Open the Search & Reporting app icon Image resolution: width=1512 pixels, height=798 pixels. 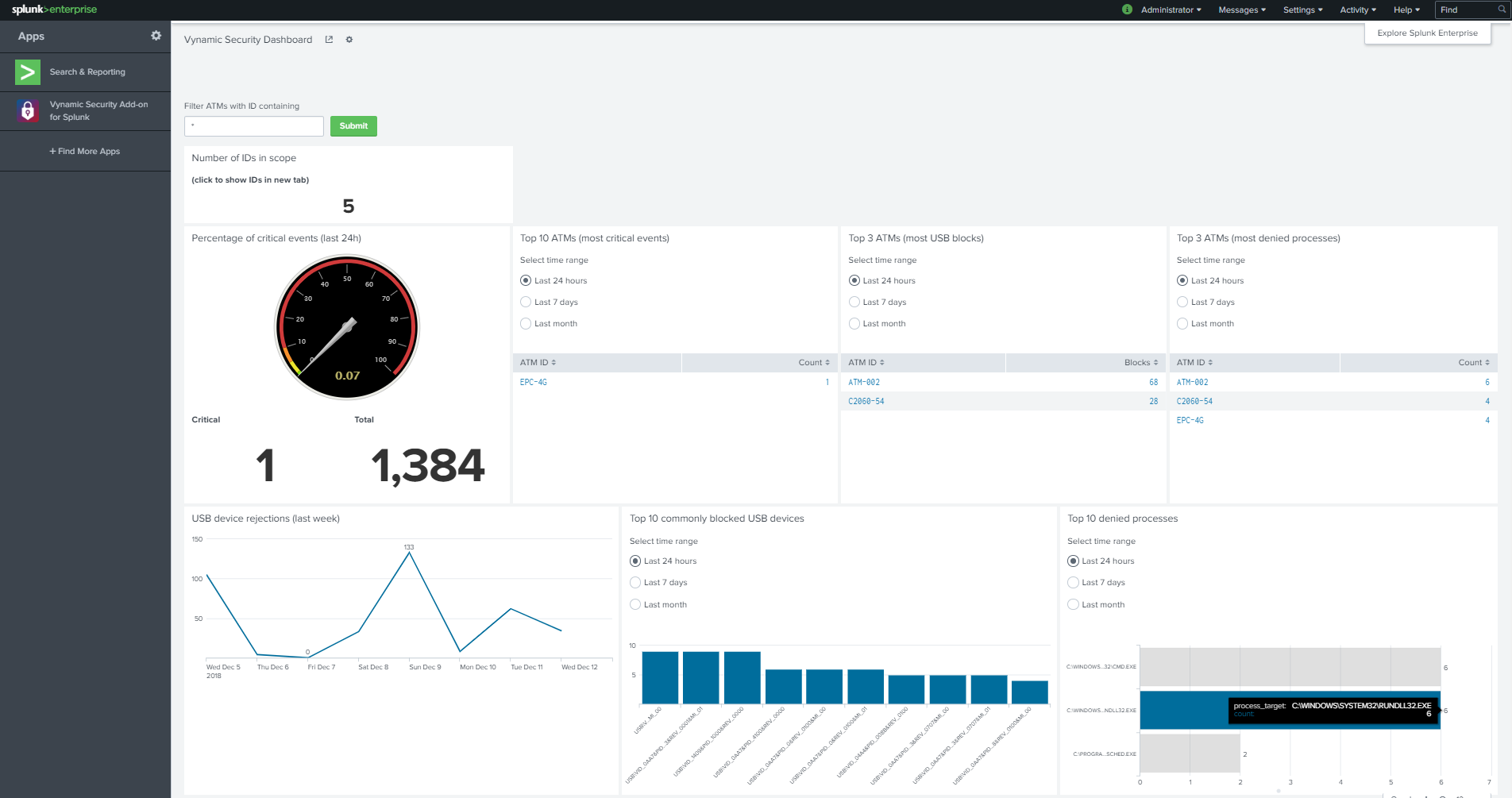[28, 72]
